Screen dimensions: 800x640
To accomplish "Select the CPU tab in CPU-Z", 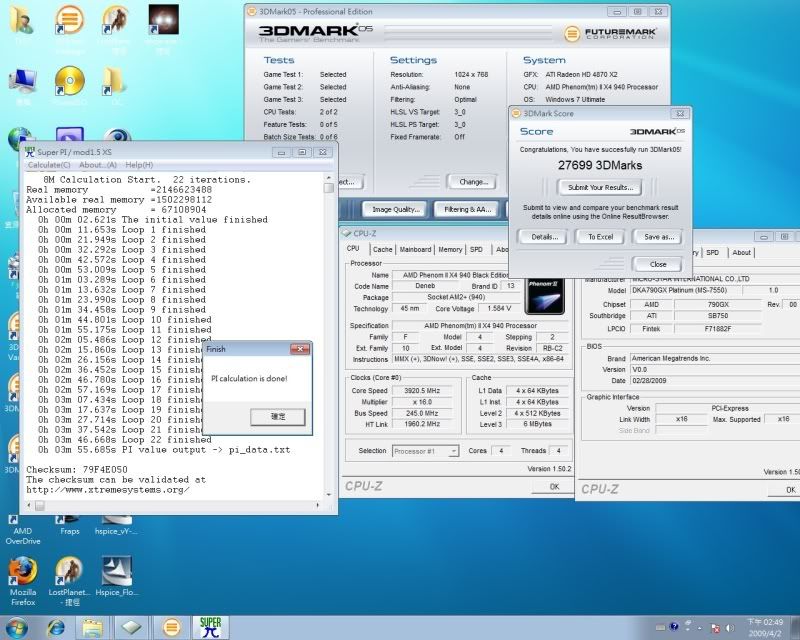I will click(353, 249).
